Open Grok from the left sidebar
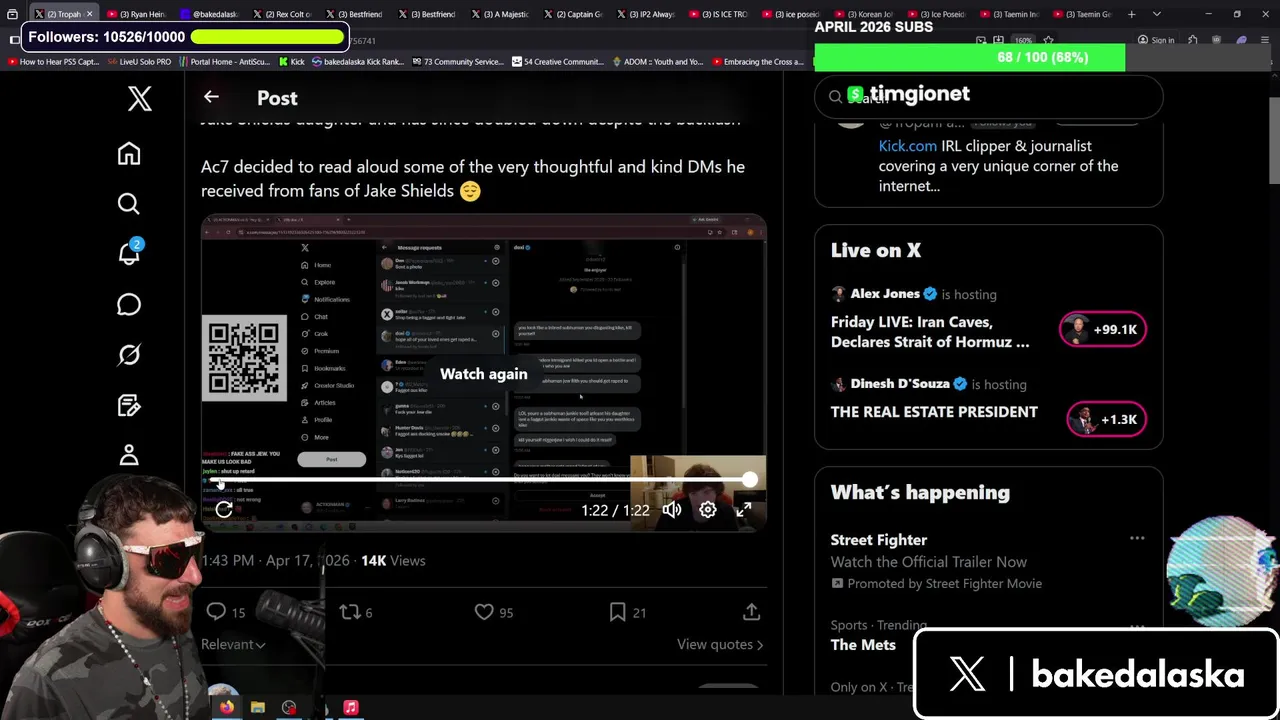The width and height of the screenshot is (1280, 720). tap(129, 355)
